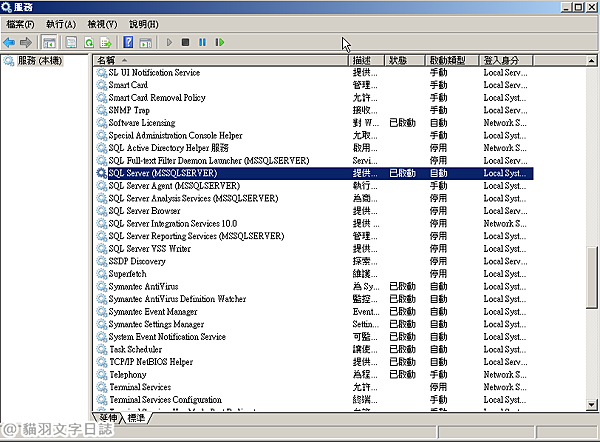600x442 pixels.
Task: Switch to the 延伸 tab
Action: click(x=107, y=417)
